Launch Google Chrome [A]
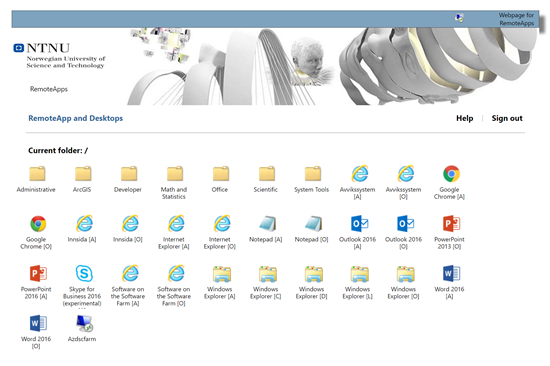Image resolution: width=550 pixels, height=366 pixels. pyautogui.click(x=450, y=182)
